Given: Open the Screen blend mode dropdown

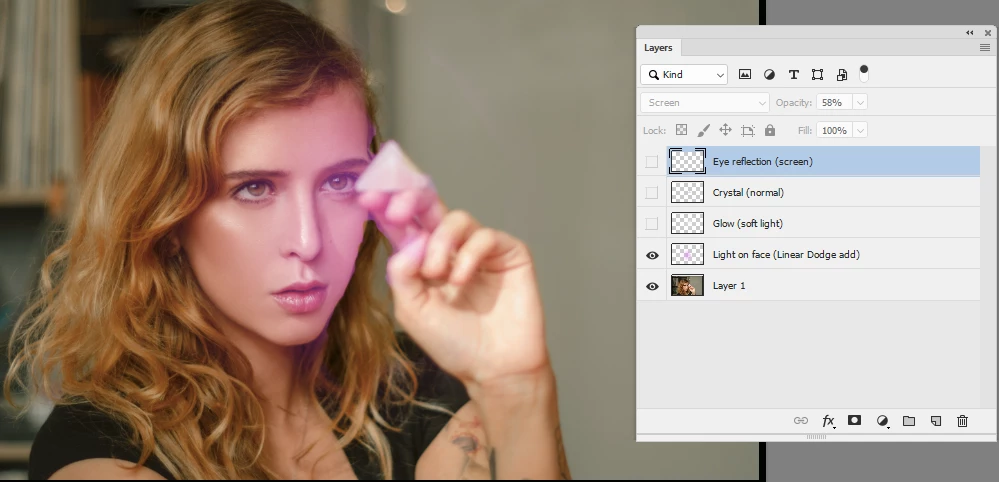Looking at the screenshot, I should coord(705,103).
